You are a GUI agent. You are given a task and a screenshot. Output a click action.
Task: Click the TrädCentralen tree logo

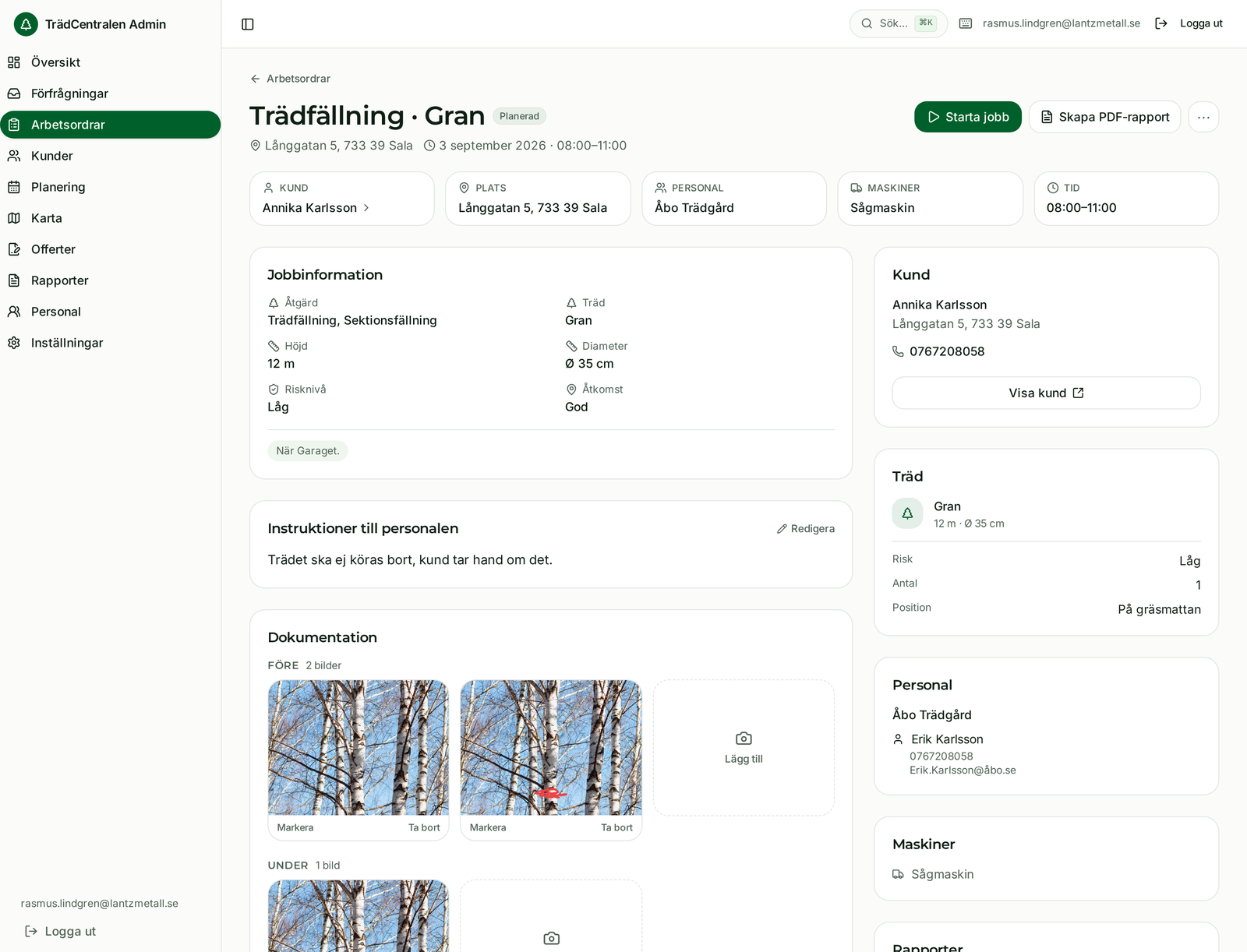pos(26,24)
